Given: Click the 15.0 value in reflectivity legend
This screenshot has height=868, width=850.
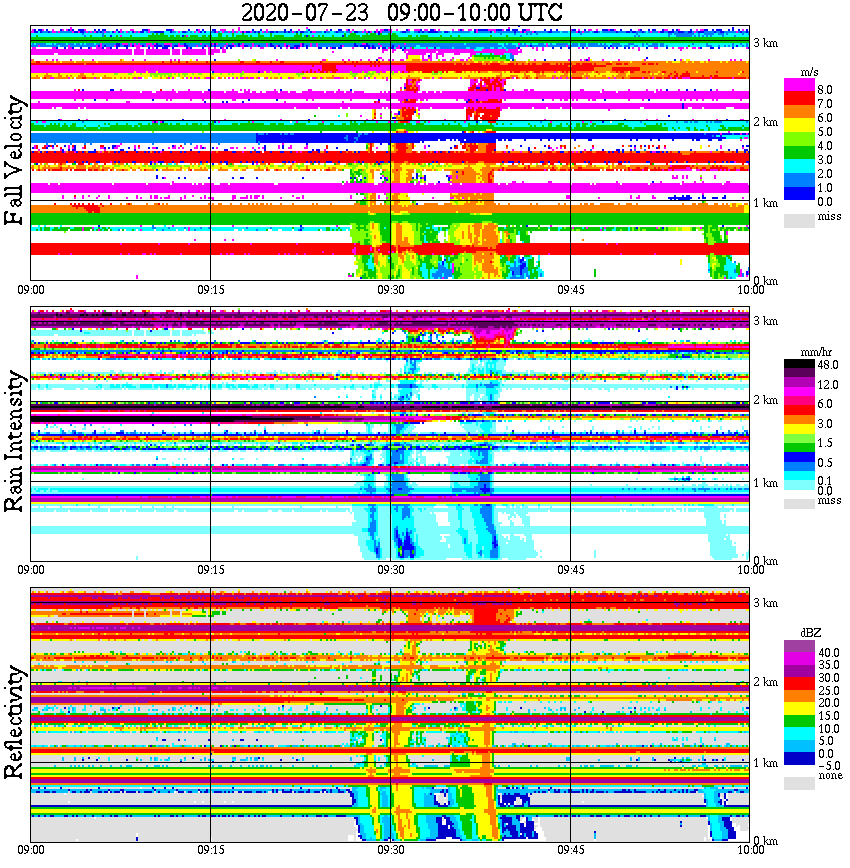Looking at the screenshot, I should click(x=829, y=716).
